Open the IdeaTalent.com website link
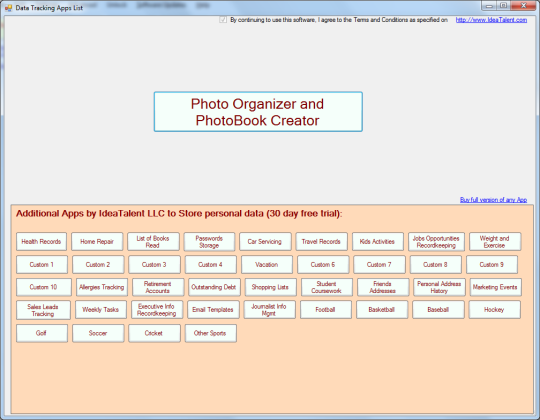Image resolution: width=540 pixels, height=420 pixels. point(491,20)
